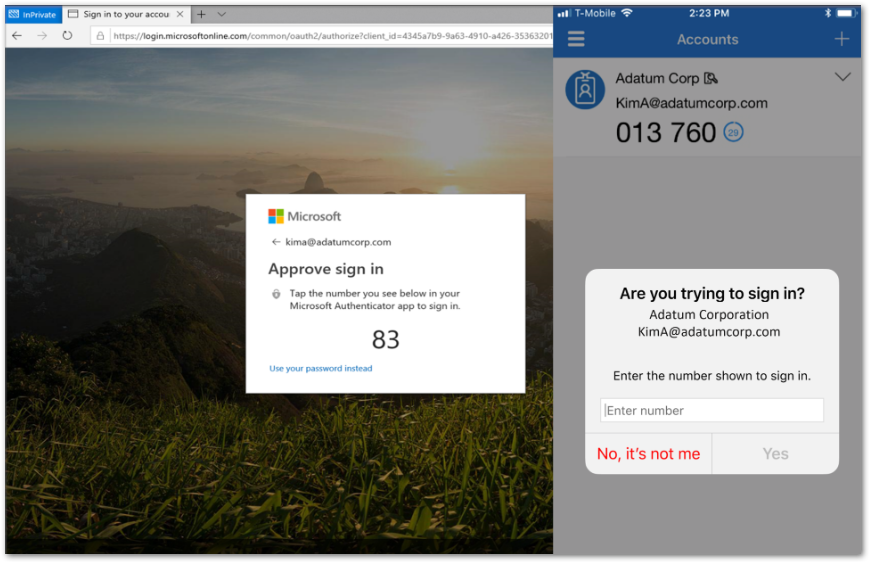Tap the battery status icon
Screen dimensions: 870x563
tap(847, 13)
